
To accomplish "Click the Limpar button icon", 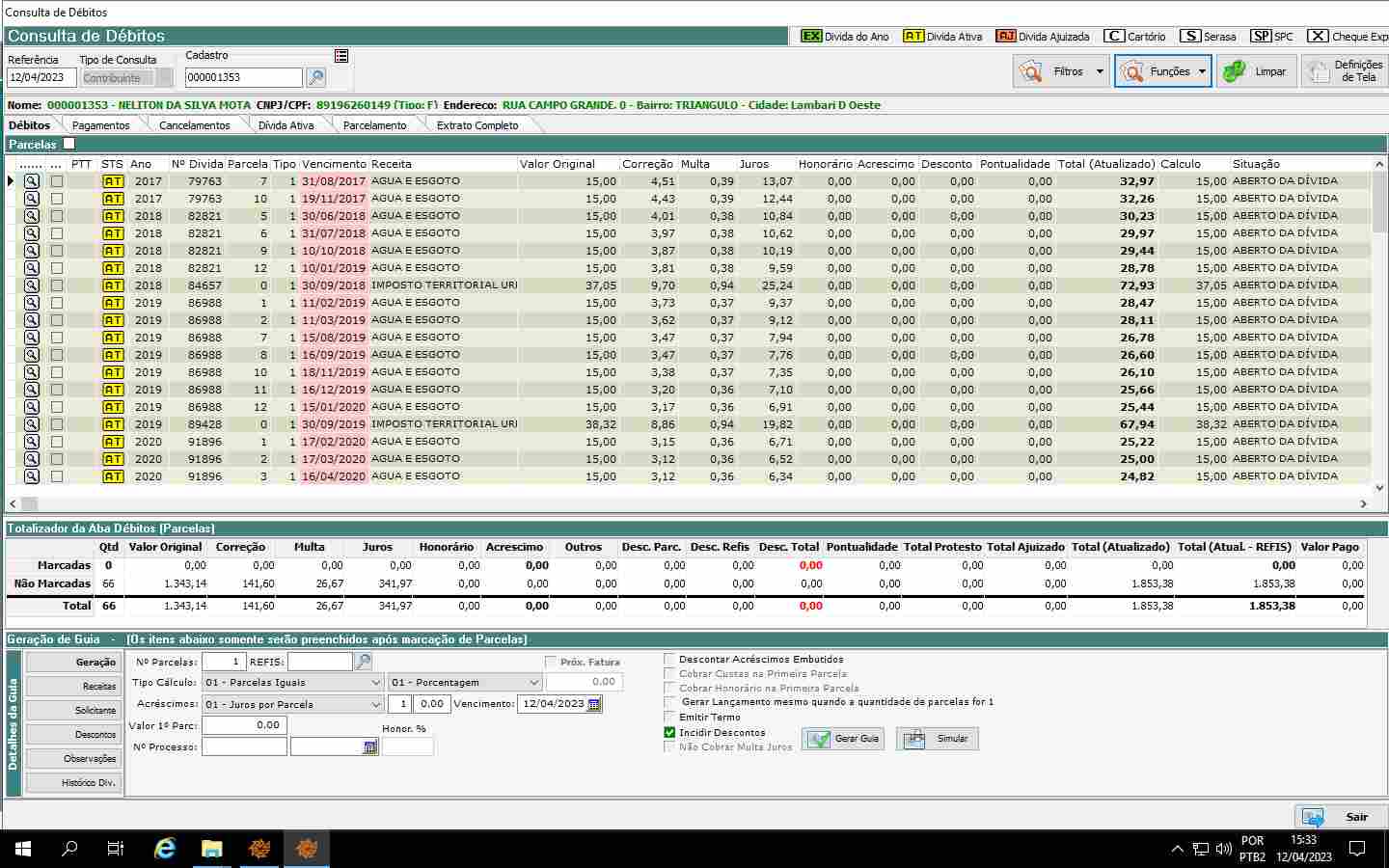I will pos(1235,71).
